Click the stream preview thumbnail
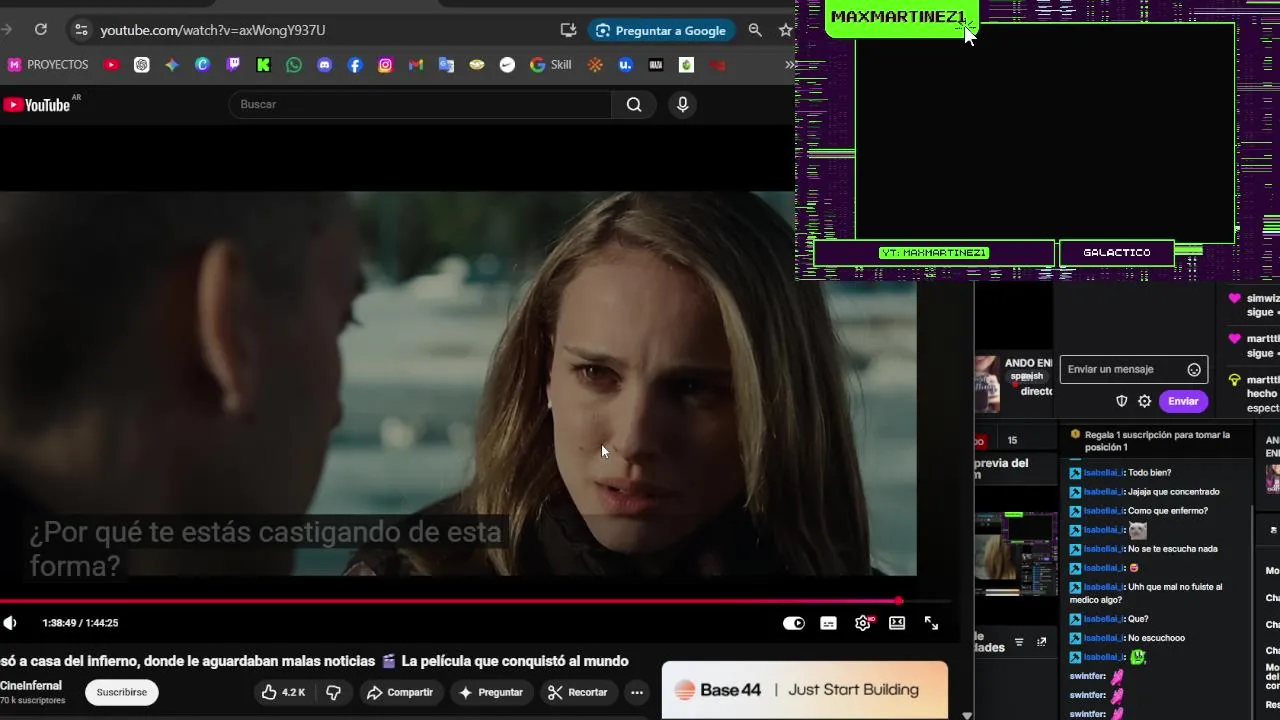 coord(1016,555)
